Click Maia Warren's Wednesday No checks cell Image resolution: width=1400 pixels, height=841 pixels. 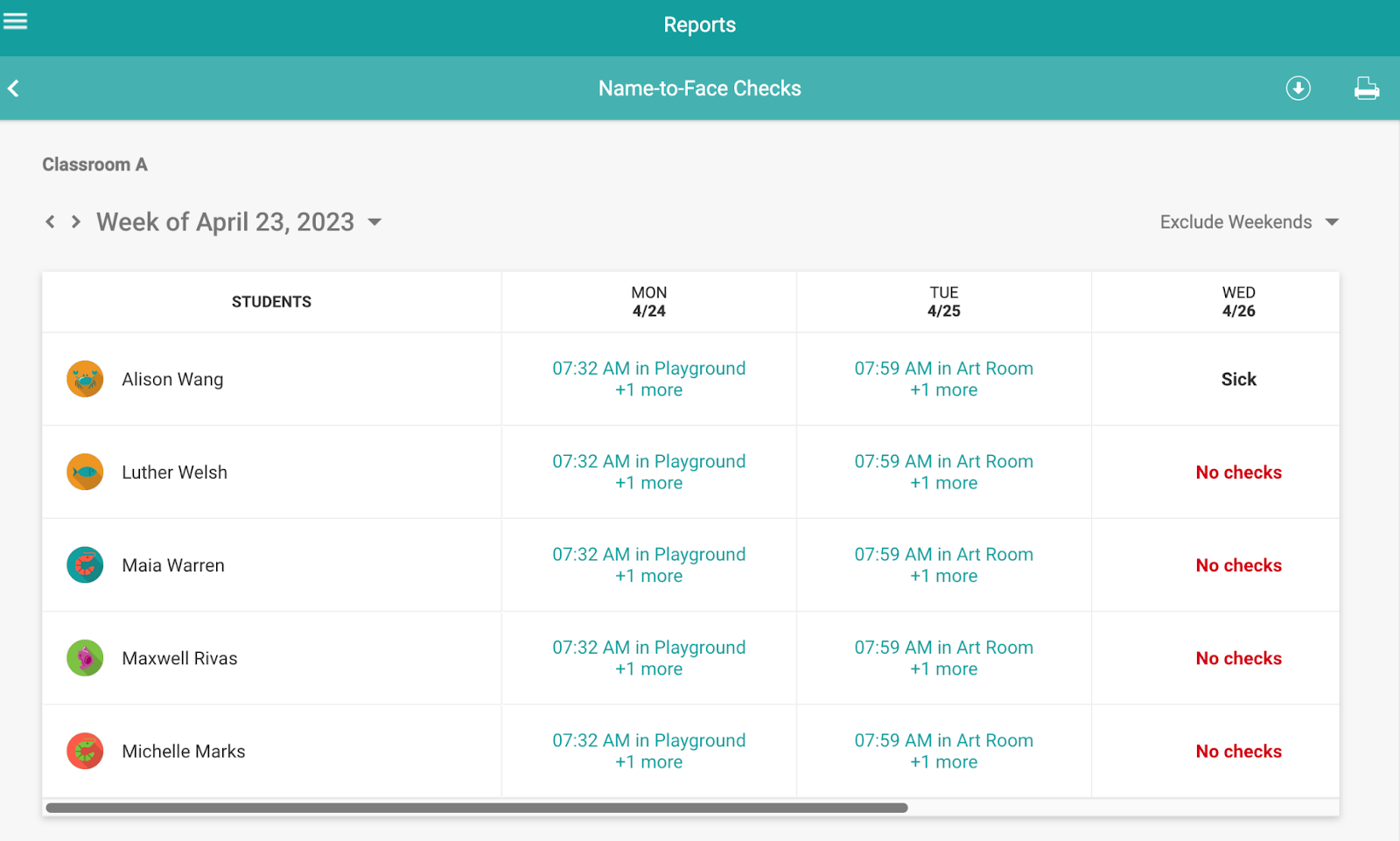(1238, 565)
